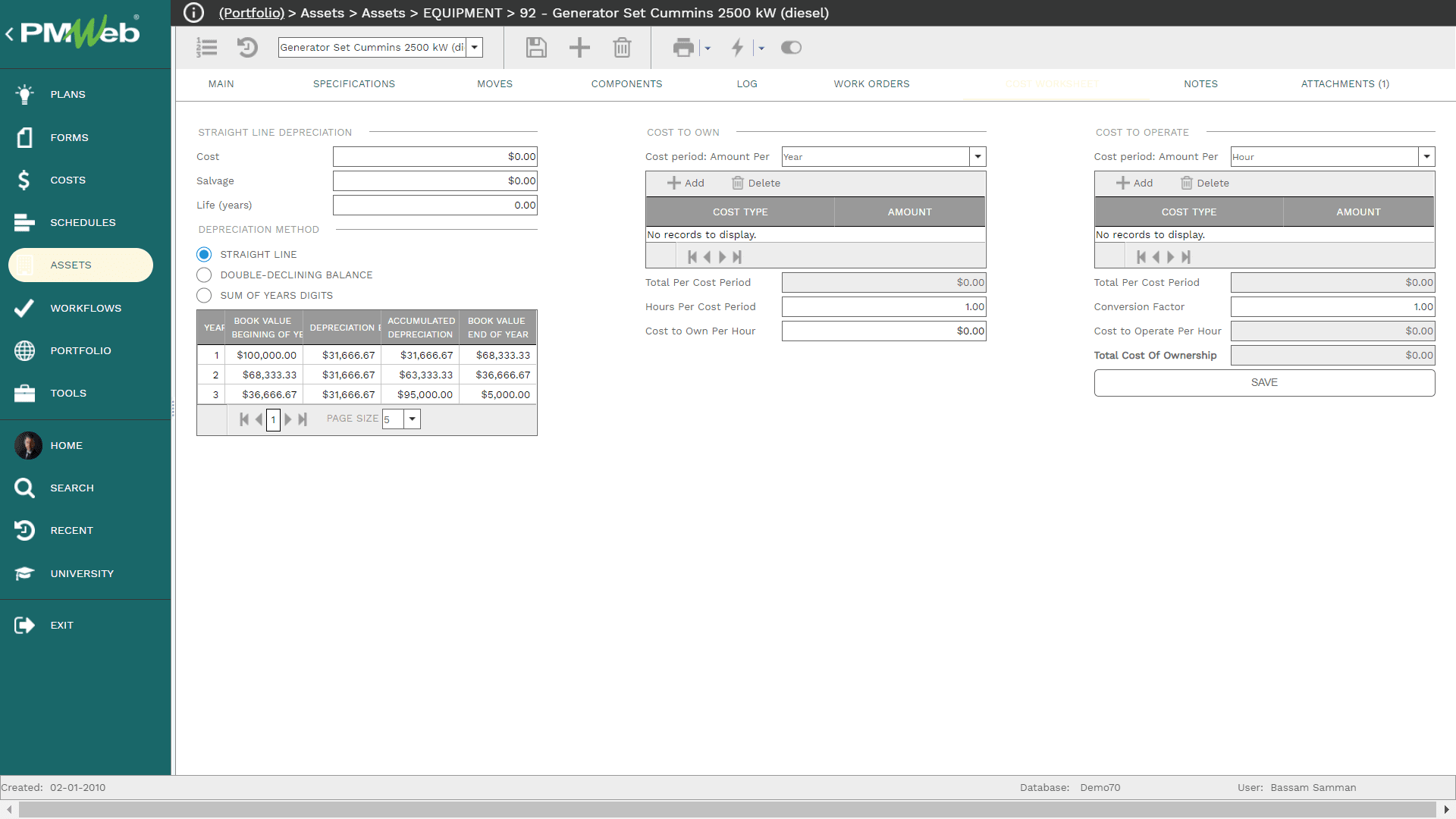Collapse sidebar with PMWeb back chevron
1456x819 pixels.
9,33
